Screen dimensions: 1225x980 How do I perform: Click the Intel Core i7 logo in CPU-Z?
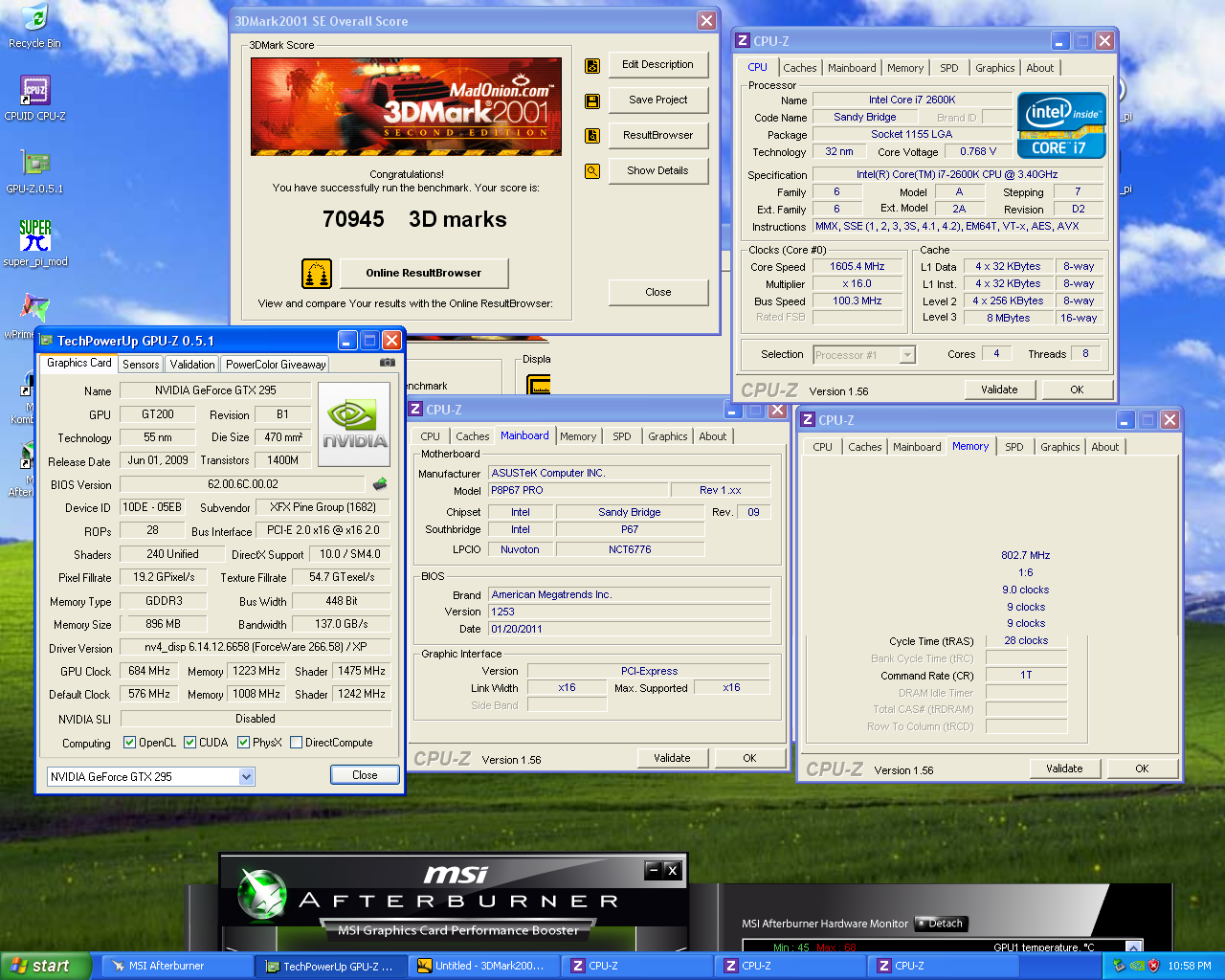pyautogui.click(x=1061, y=125)
